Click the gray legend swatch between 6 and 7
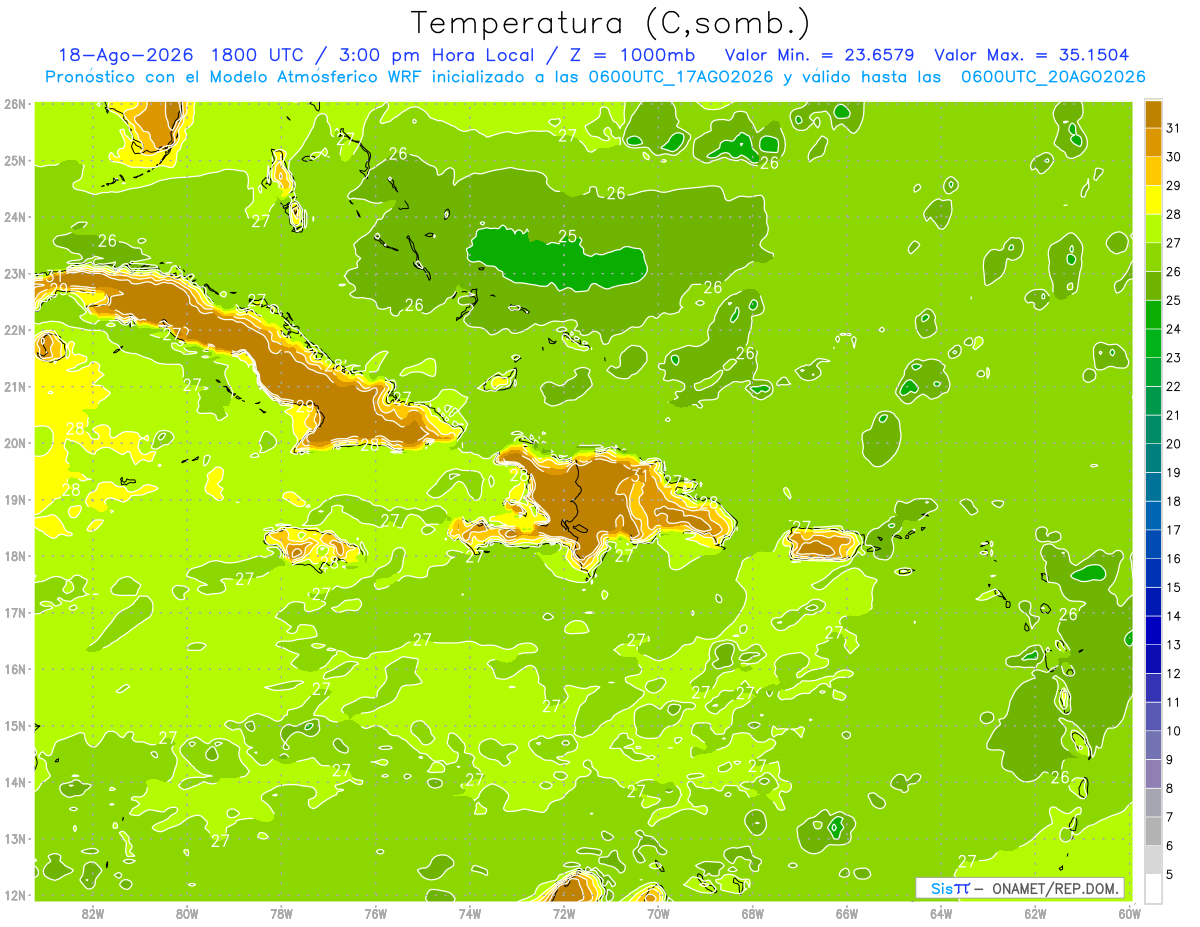 (1153, 831)
